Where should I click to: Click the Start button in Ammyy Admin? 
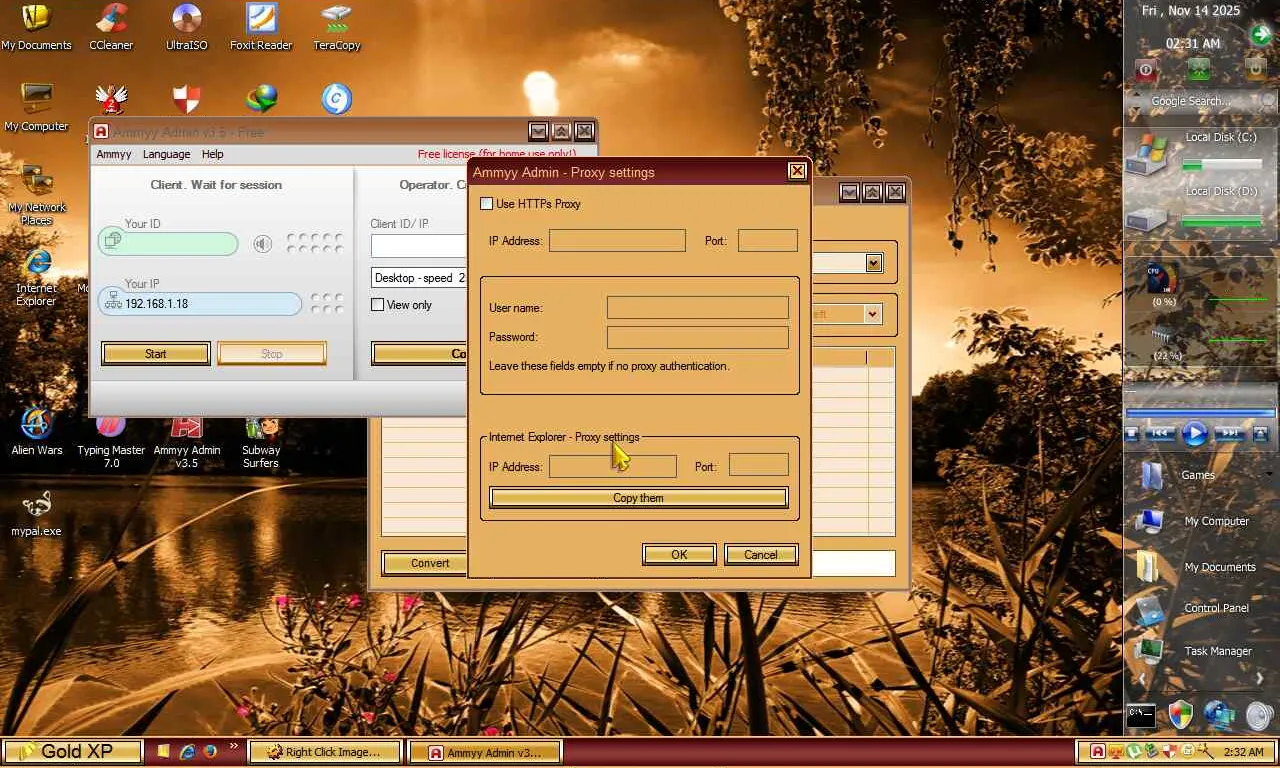coord(156,354)
